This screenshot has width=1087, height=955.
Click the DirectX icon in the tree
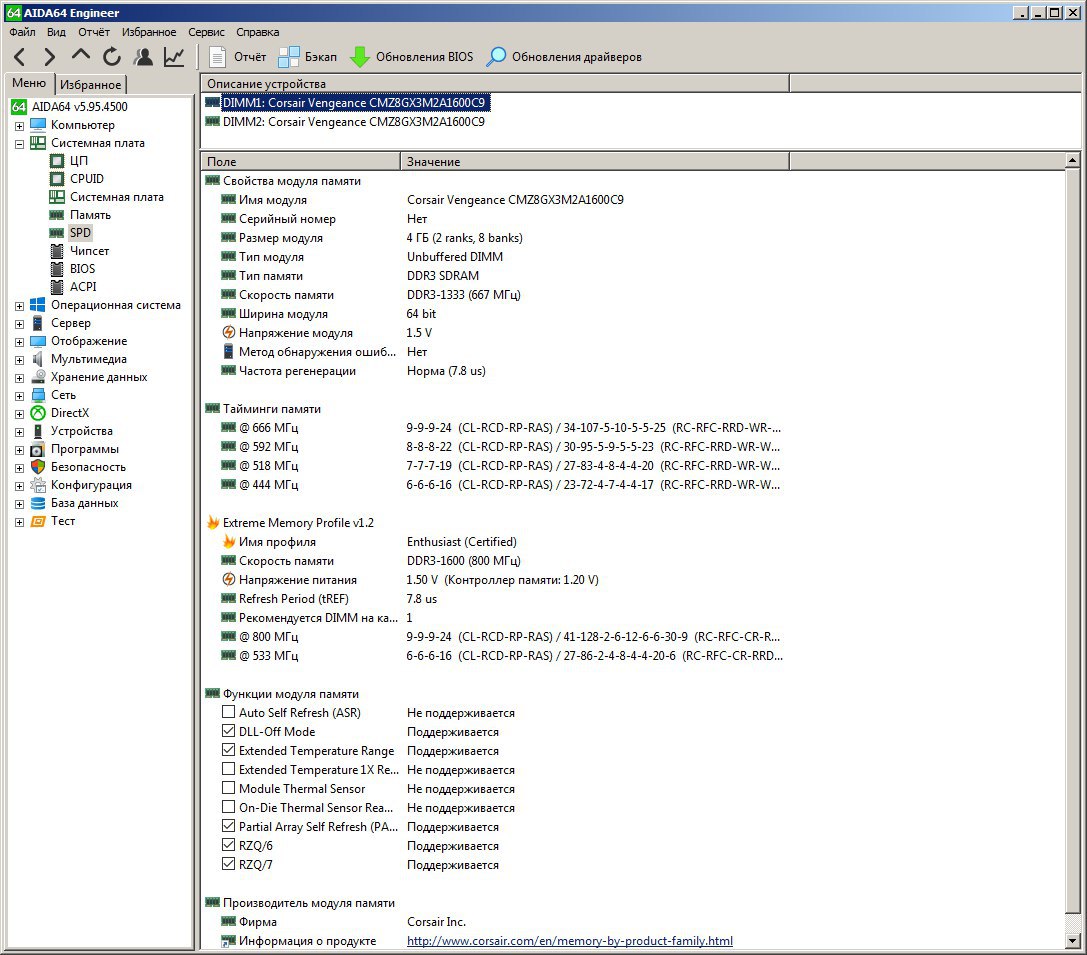point(38,413)
